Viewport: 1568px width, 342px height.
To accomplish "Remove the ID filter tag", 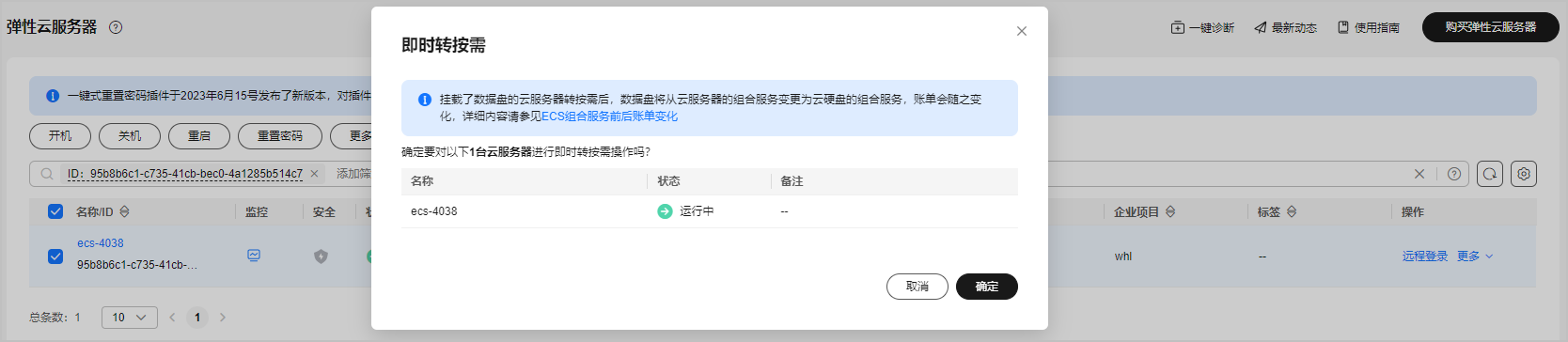I will click(315, 174).
